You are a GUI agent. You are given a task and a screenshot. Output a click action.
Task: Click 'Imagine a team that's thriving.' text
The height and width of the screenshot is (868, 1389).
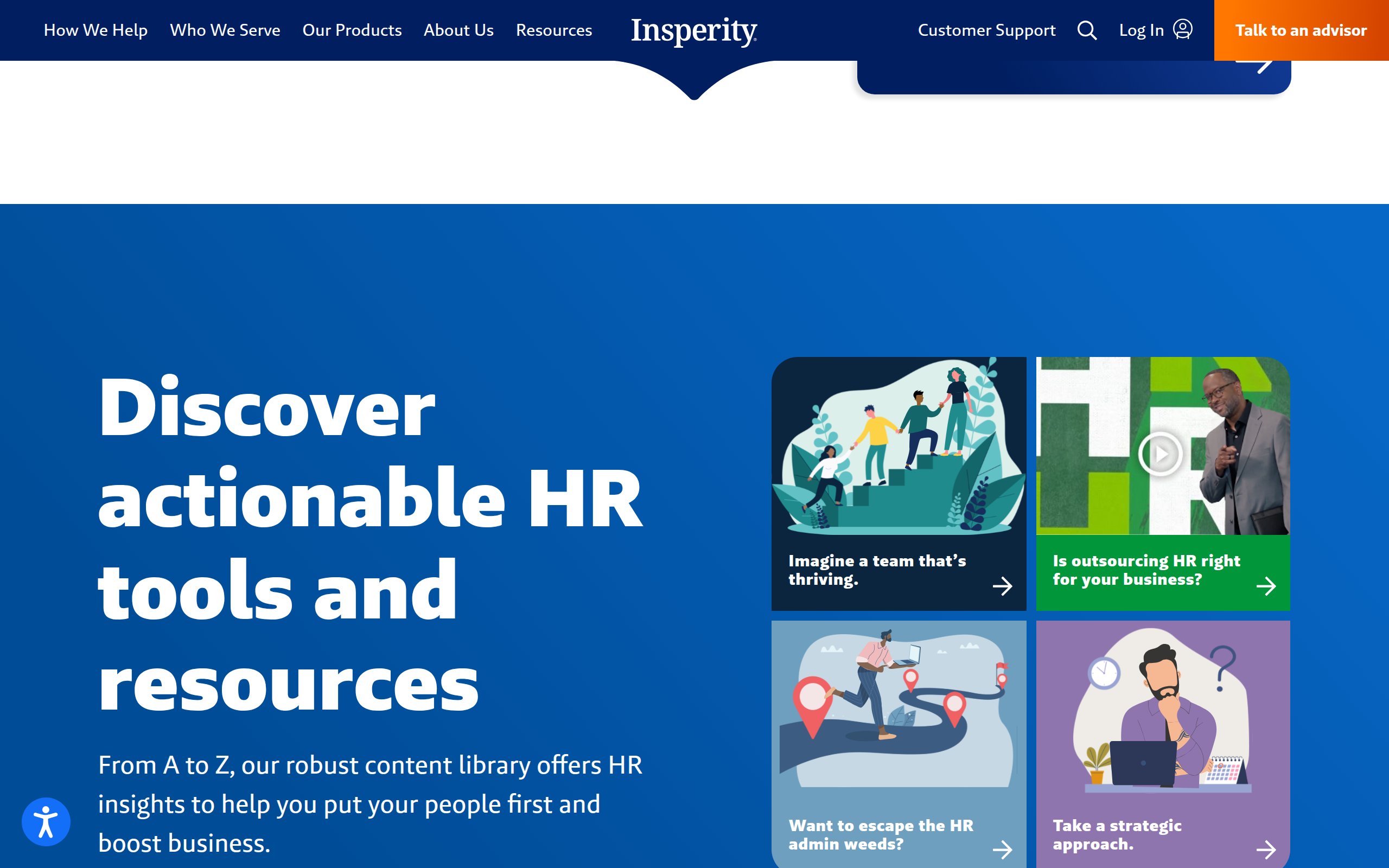(x=877, y=570)
